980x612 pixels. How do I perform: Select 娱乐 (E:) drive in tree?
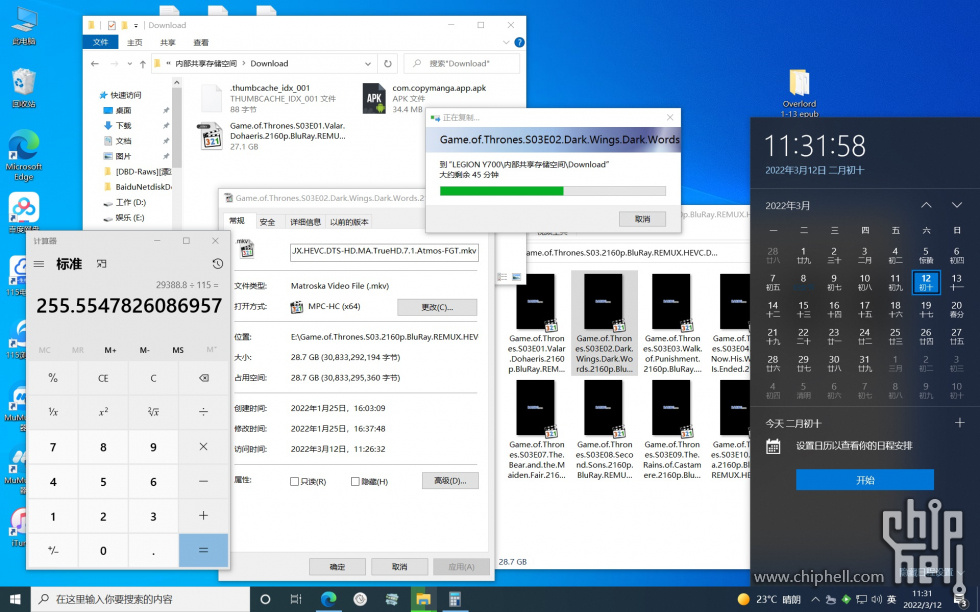129,218
